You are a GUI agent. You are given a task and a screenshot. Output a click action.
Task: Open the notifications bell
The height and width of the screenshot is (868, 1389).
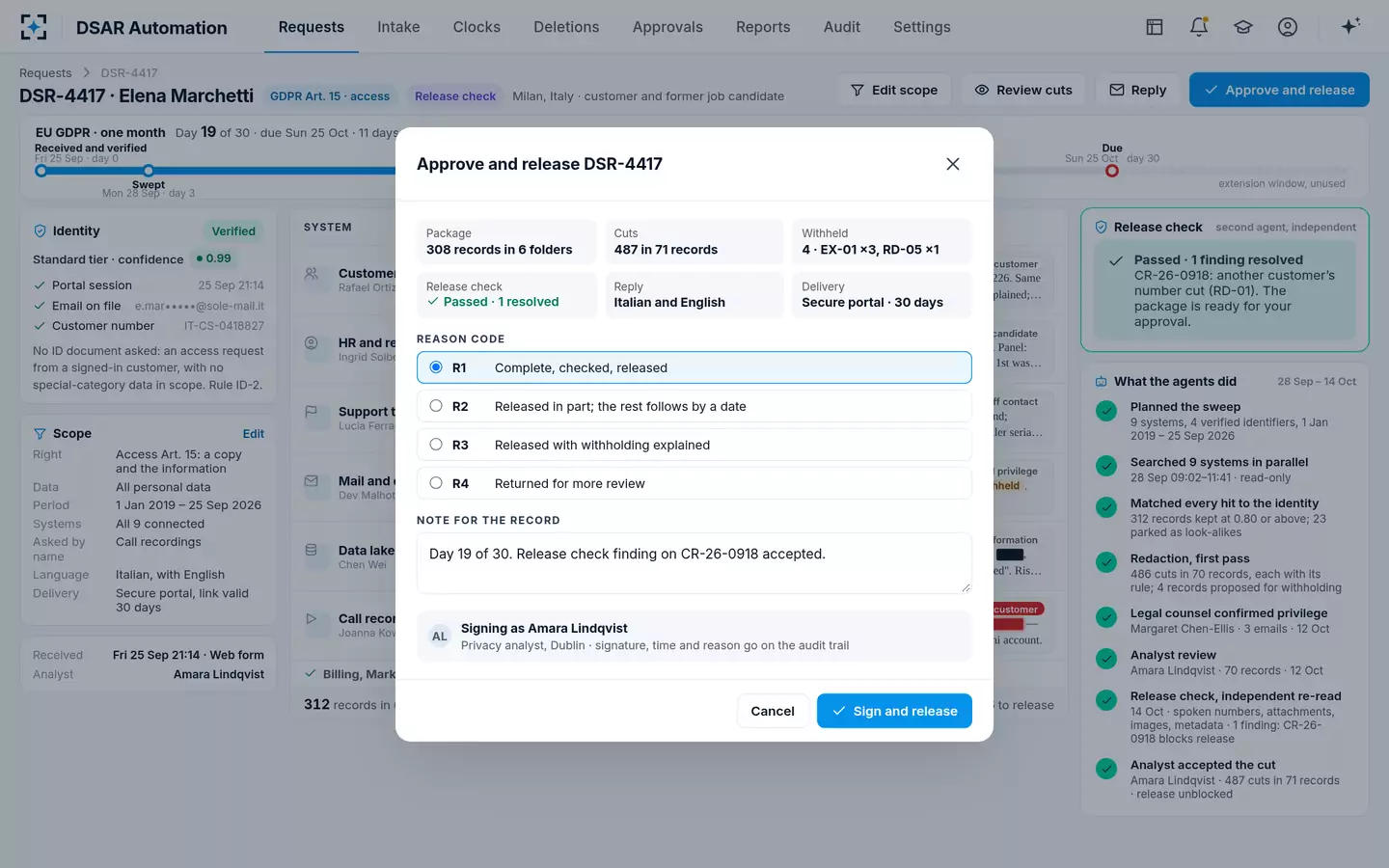tap(1199, 27)
